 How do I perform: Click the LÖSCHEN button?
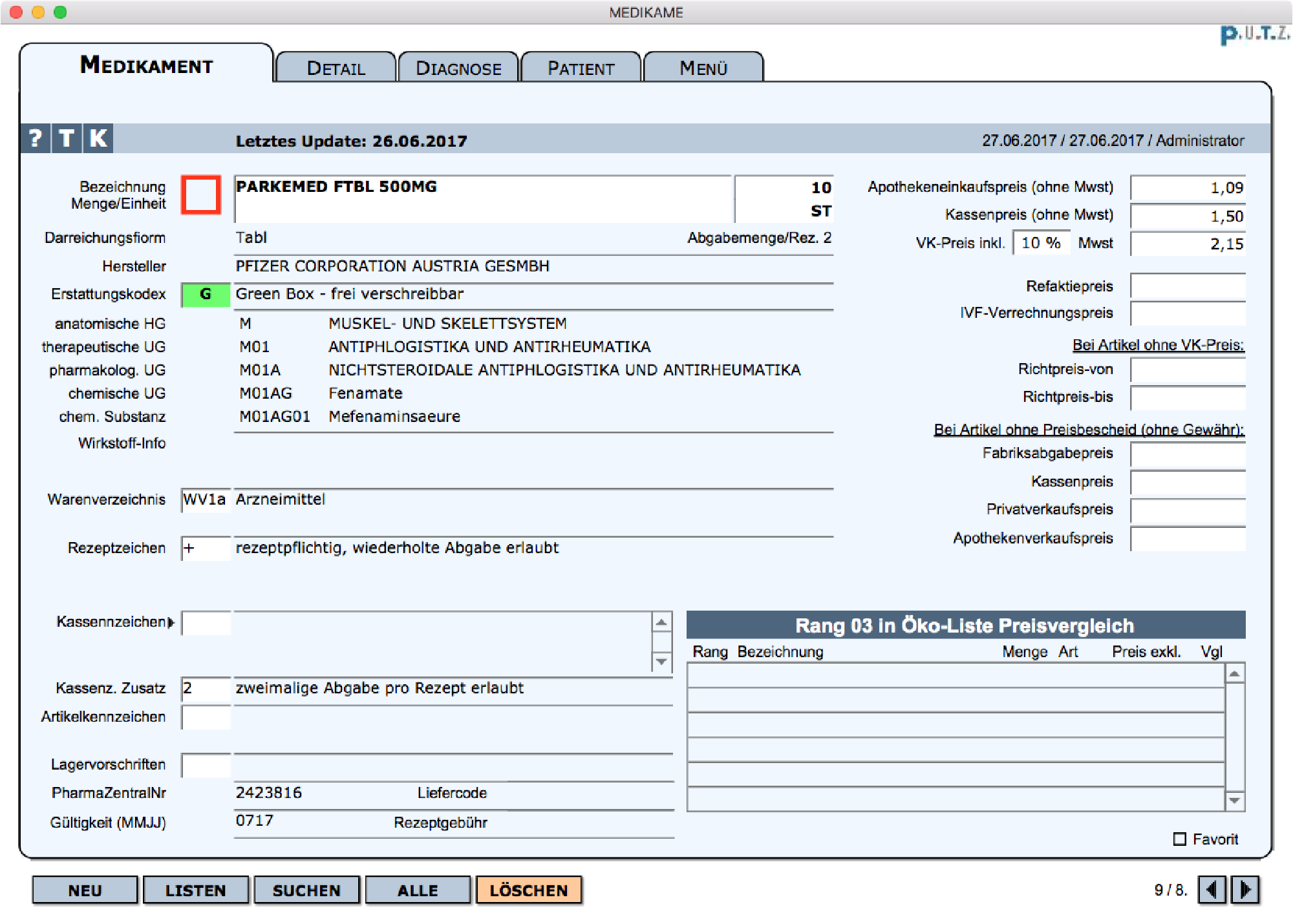point(529,890)
